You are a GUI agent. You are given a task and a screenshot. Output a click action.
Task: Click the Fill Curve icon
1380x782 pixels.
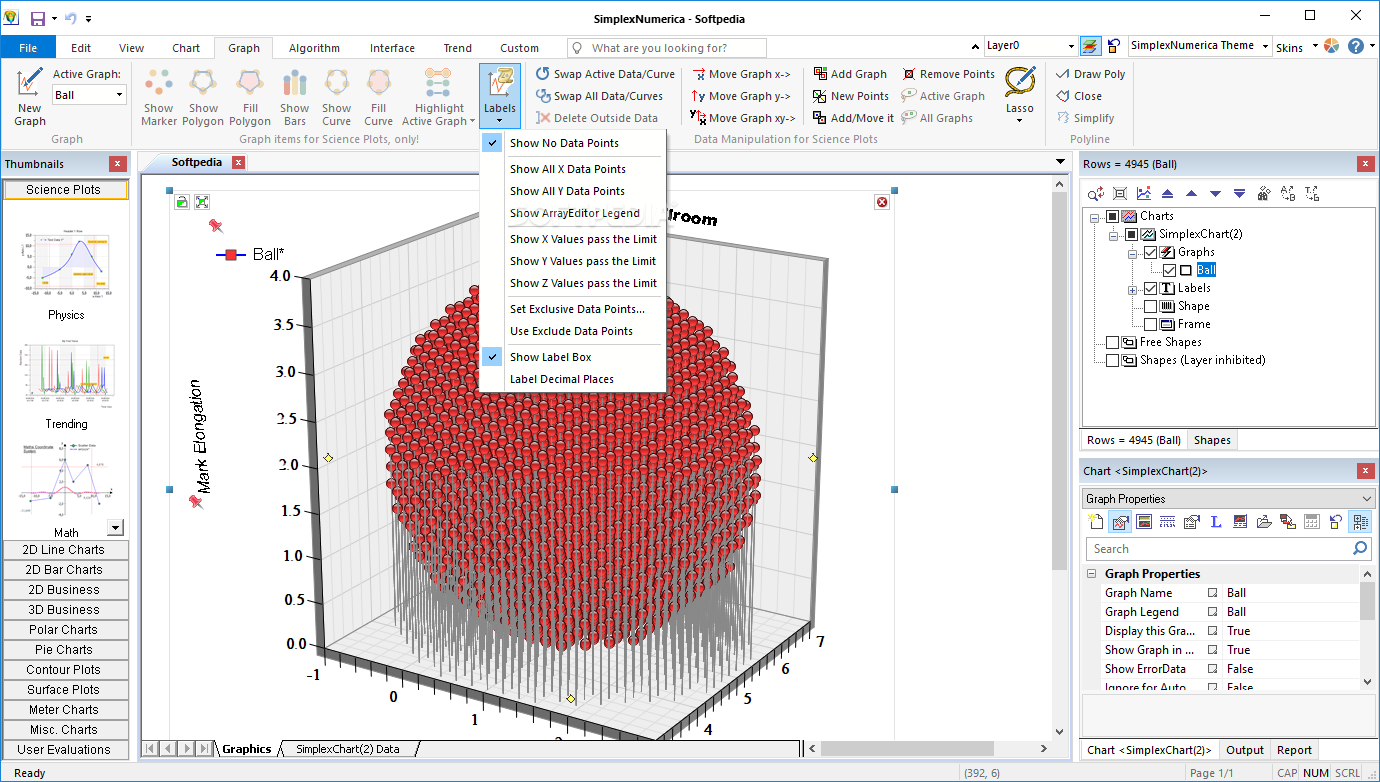(379, 82)
